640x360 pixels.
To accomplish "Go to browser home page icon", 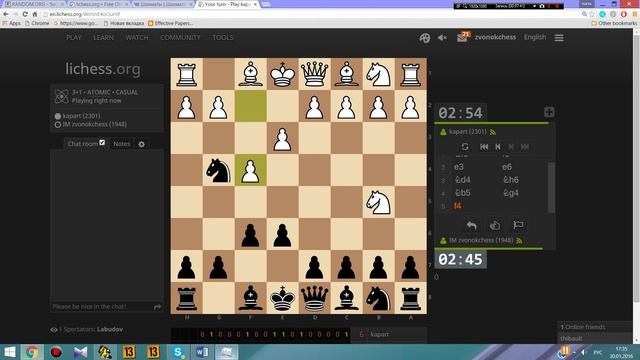I will point(35,14).
